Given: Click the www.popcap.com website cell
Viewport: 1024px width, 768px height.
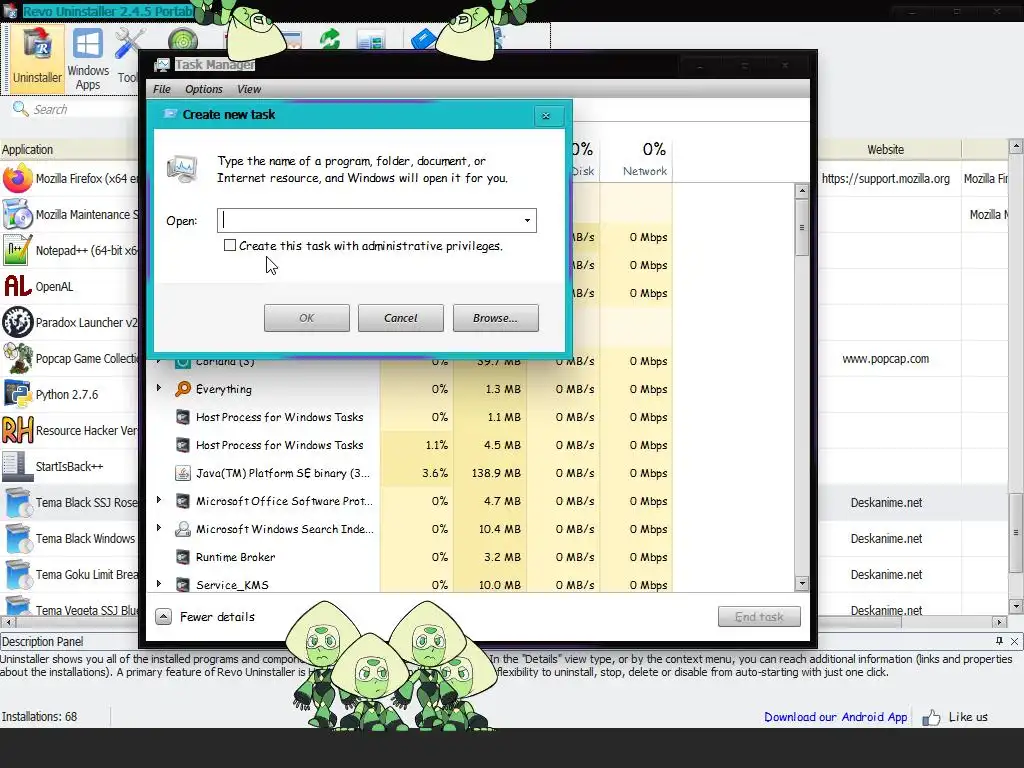Looking at the screenshot, I should (x=886, y=359).
